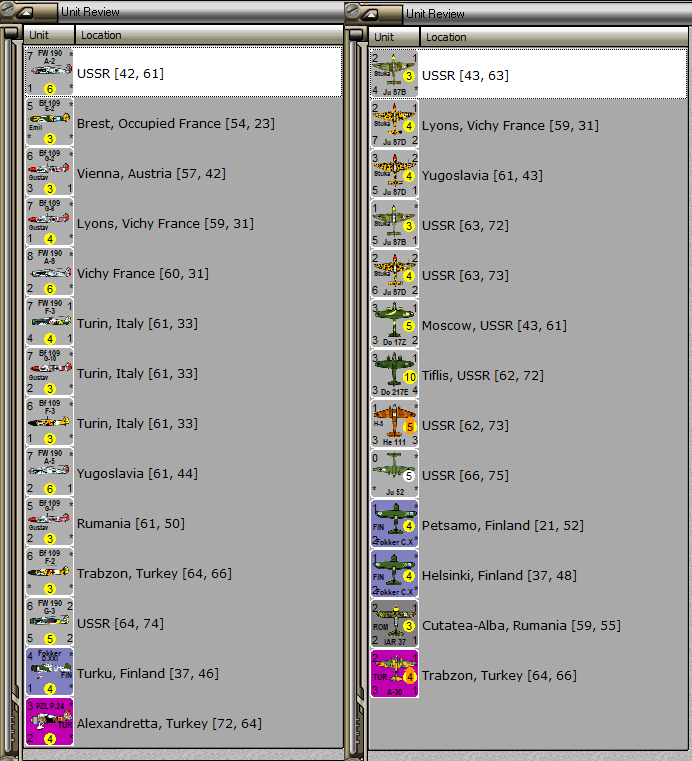This screenshot has height=761, width=692.
Task: Collapse the right Unit Review panel via title button
Action: coord(369,15)
